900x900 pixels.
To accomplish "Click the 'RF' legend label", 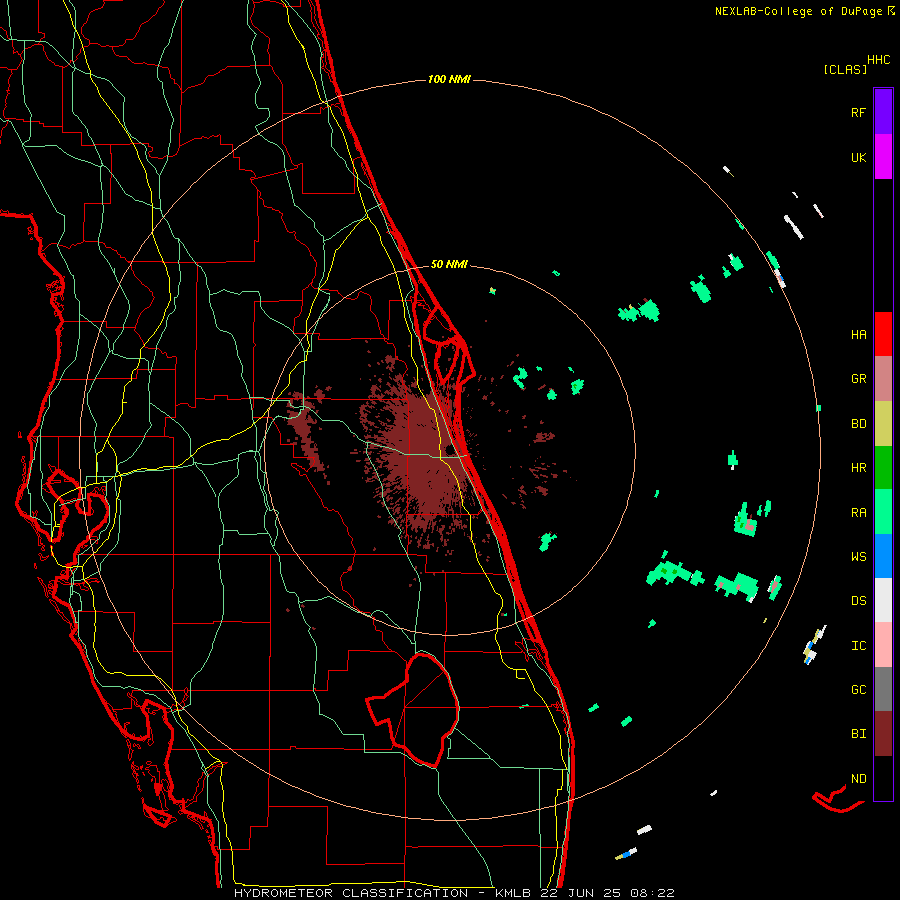I will pyautogui.click(x=858, y=112).
